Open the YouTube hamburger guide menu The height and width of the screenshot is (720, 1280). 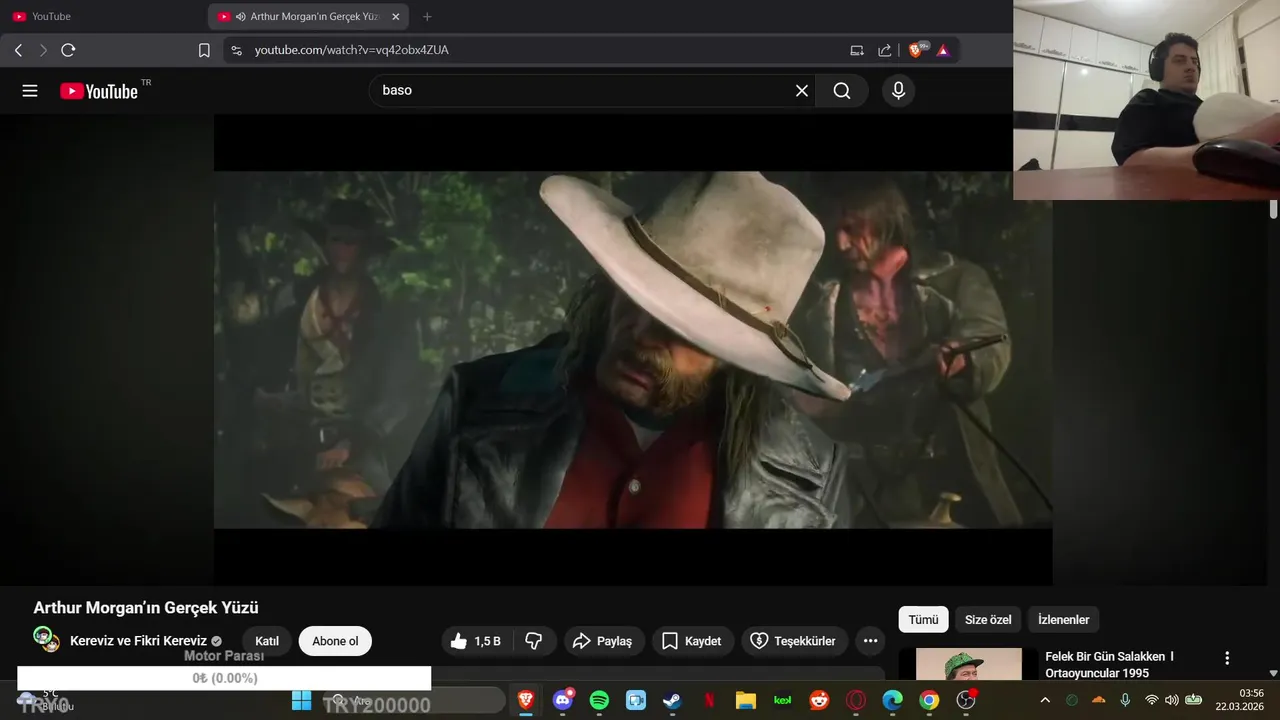tap(30, 91)
